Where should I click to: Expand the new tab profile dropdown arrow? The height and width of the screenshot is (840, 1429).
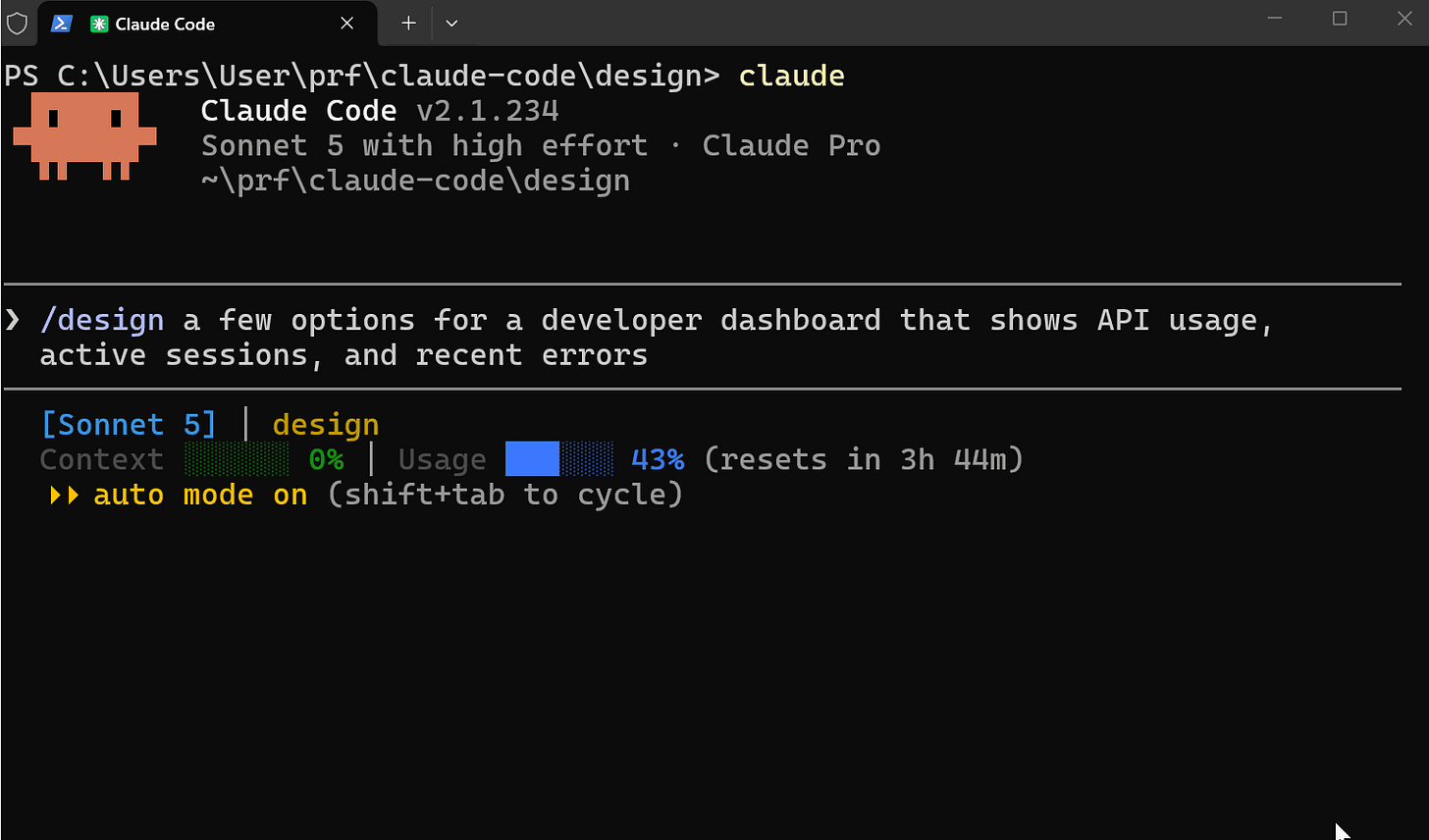tap(451, 24)
